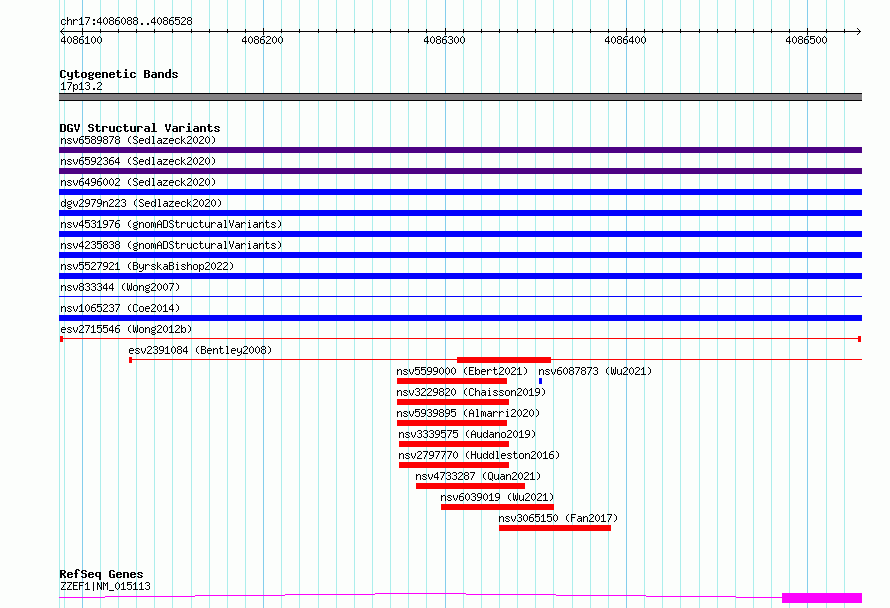Click ruler position 4086100
Screen dimensions: 890x608
81,40
